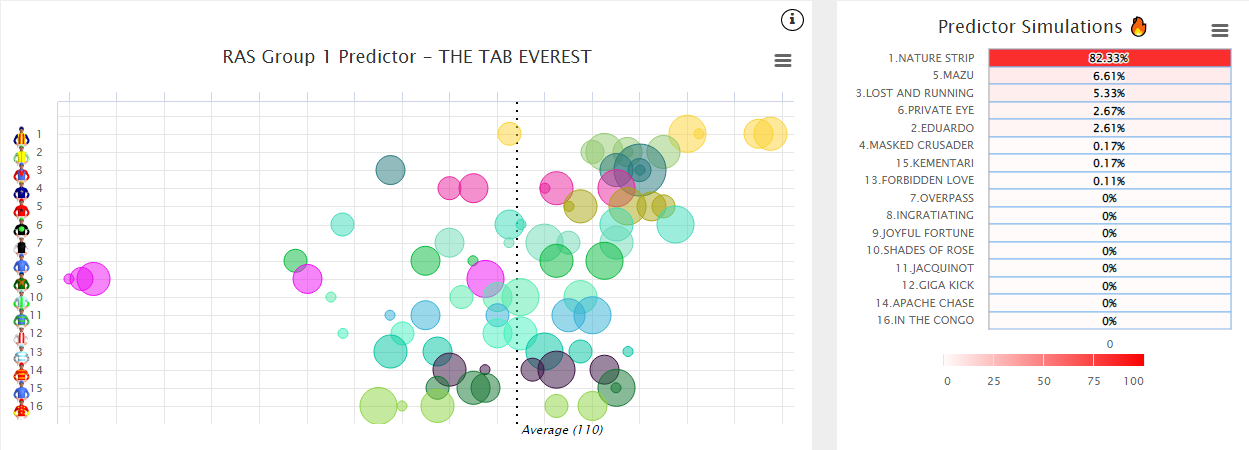
Task: Click jockey silk icon for runner 1
Action: click(21, 135)
